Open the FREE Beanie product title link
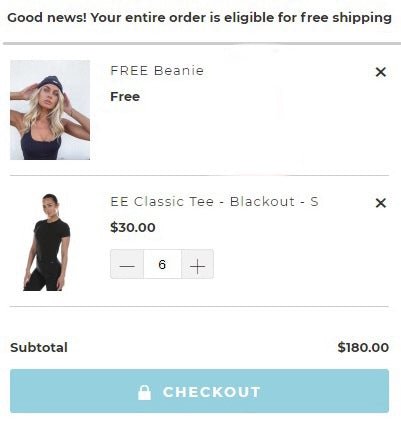 coord(157,71)
